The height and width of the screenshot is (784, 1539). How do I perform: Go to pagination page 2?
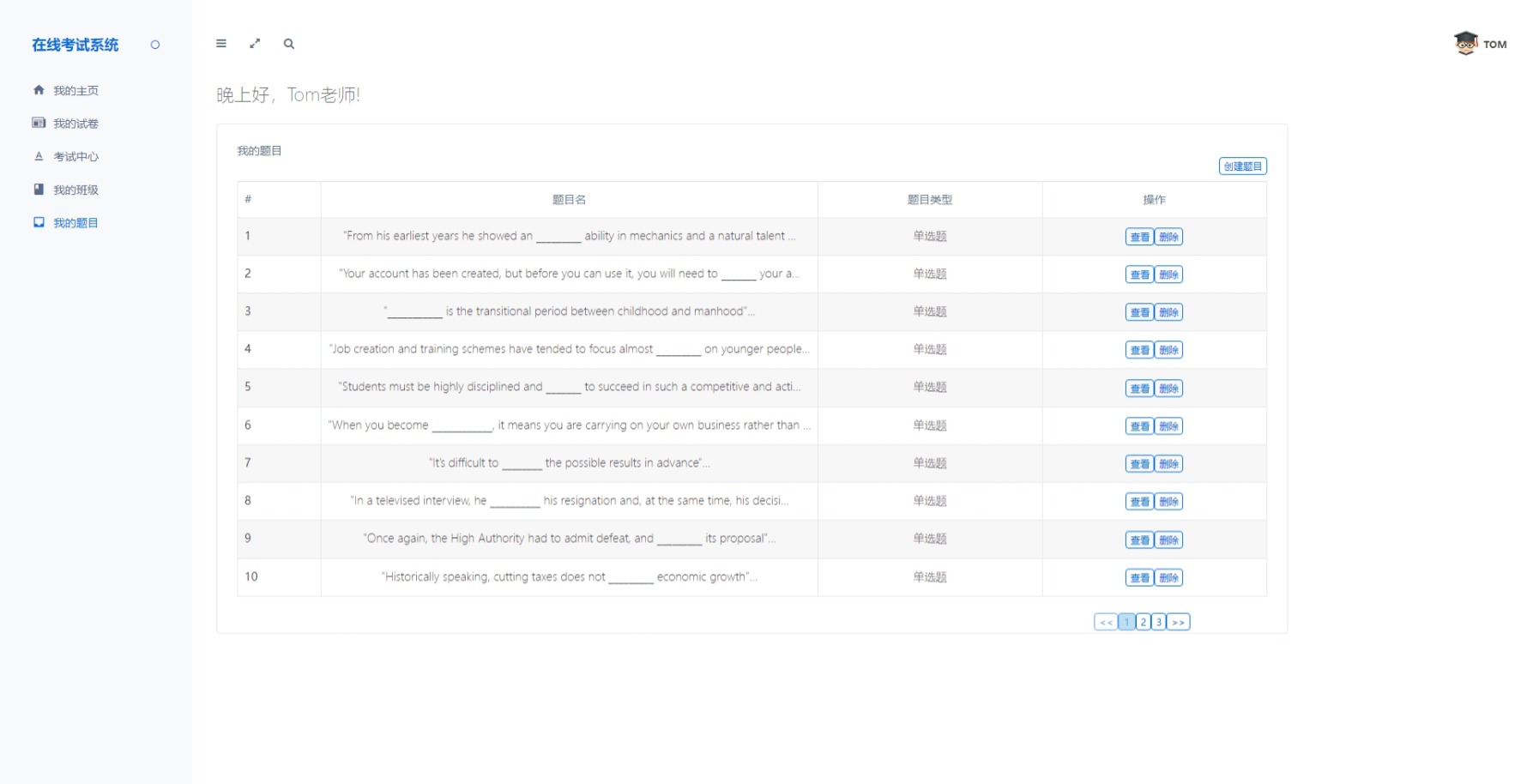click(1143, 622)
